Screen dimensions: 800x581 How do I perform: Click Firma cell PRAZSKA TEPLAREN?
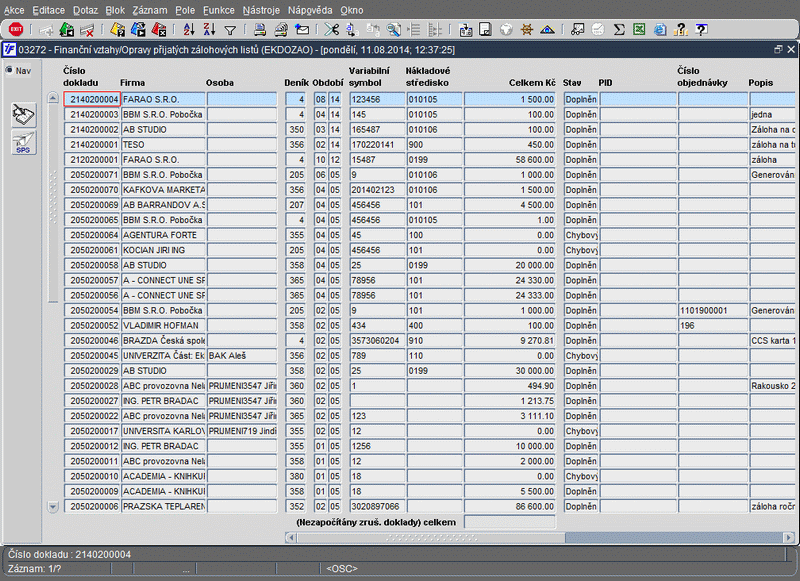click(x=163, y=507)
